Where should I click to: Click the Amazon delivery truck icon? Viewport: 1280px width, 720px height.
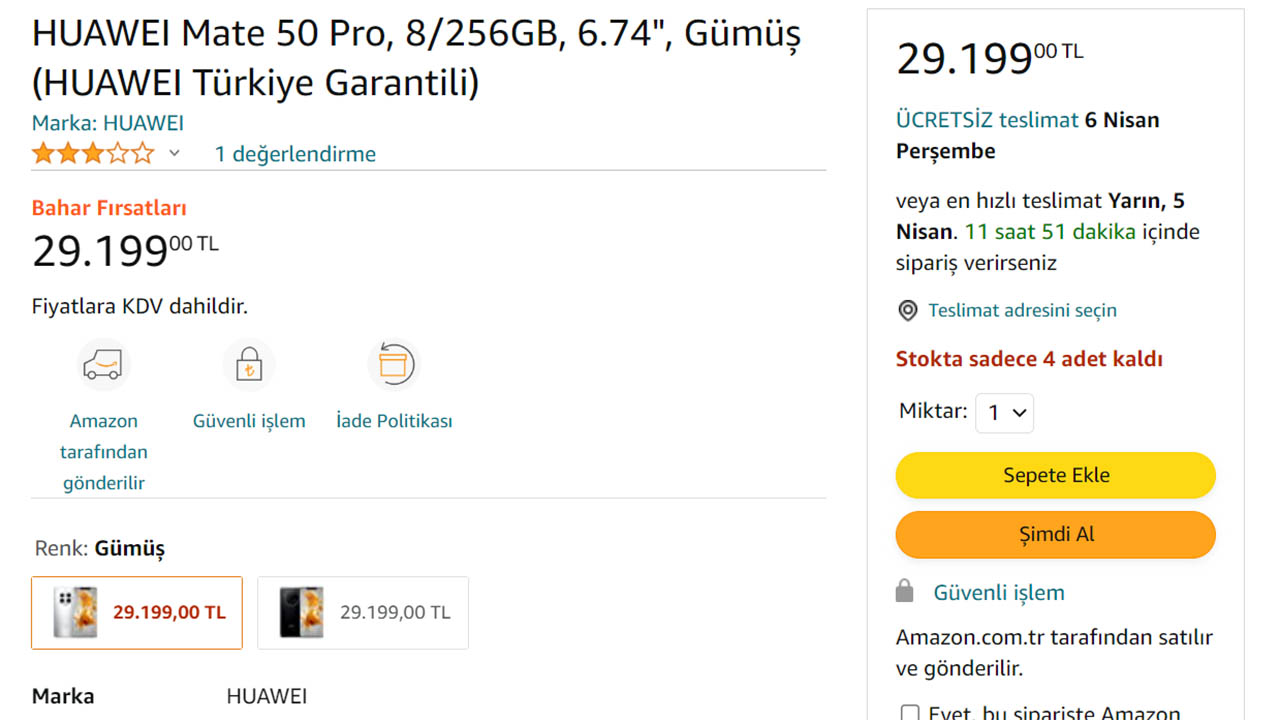[103, 364]
